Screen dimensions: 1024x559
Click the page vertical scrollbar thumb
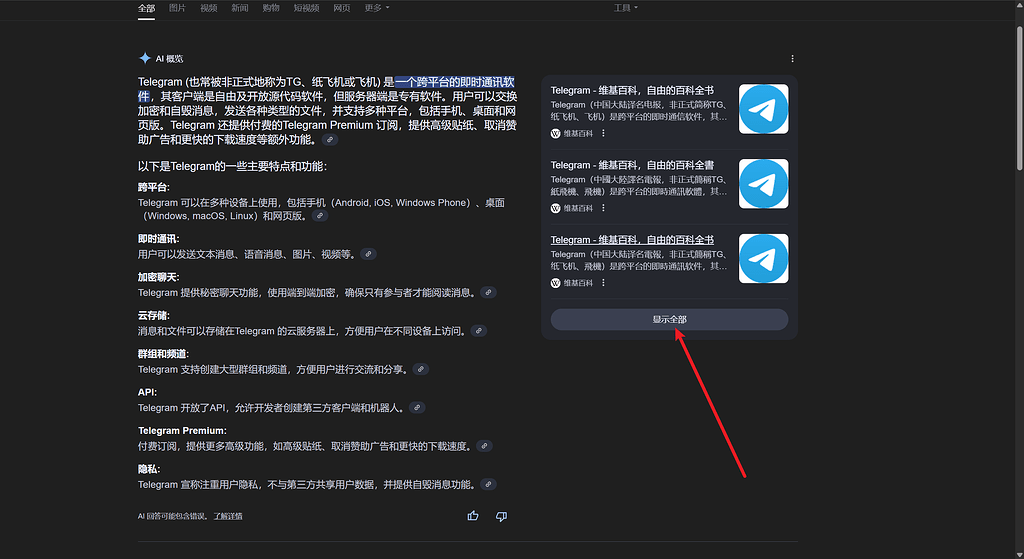1019,98
